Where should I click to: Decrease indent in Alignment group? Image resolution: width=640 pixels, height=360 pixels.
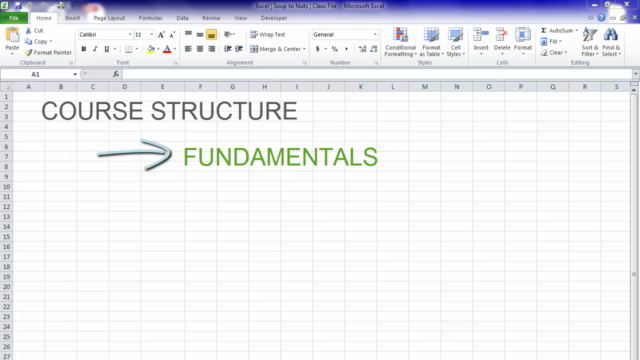tap(228, 49)
